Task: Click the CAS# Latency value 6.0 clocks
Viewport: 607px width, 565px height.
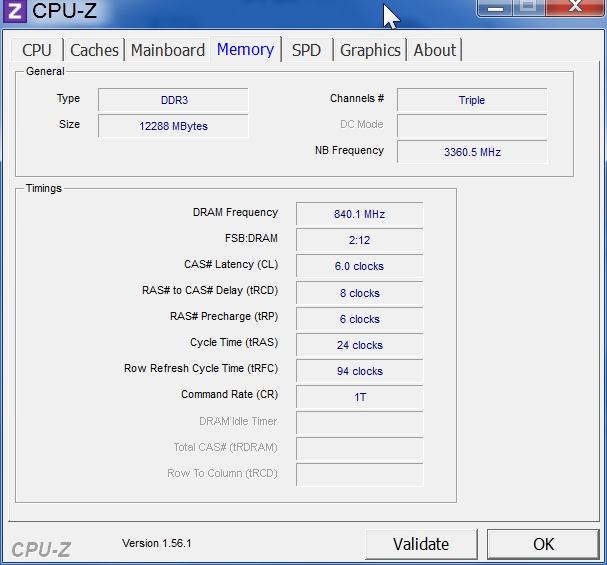Action: pyautogui.click(x=359, y=266)
